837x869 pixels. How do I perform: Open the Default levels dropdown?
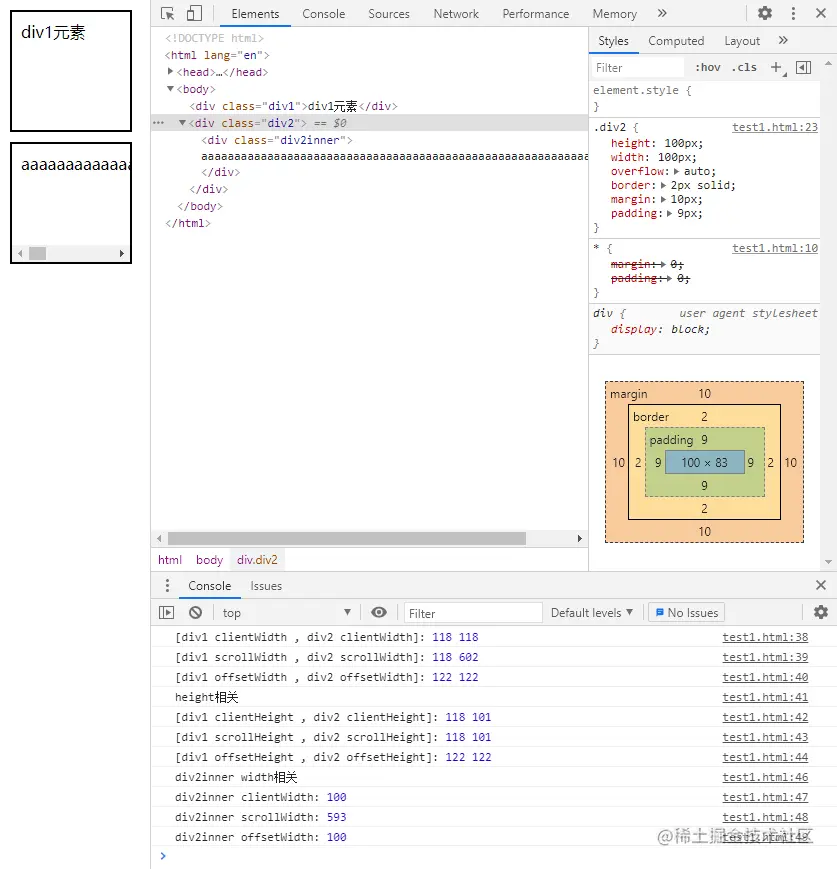(x=592, y=613)
